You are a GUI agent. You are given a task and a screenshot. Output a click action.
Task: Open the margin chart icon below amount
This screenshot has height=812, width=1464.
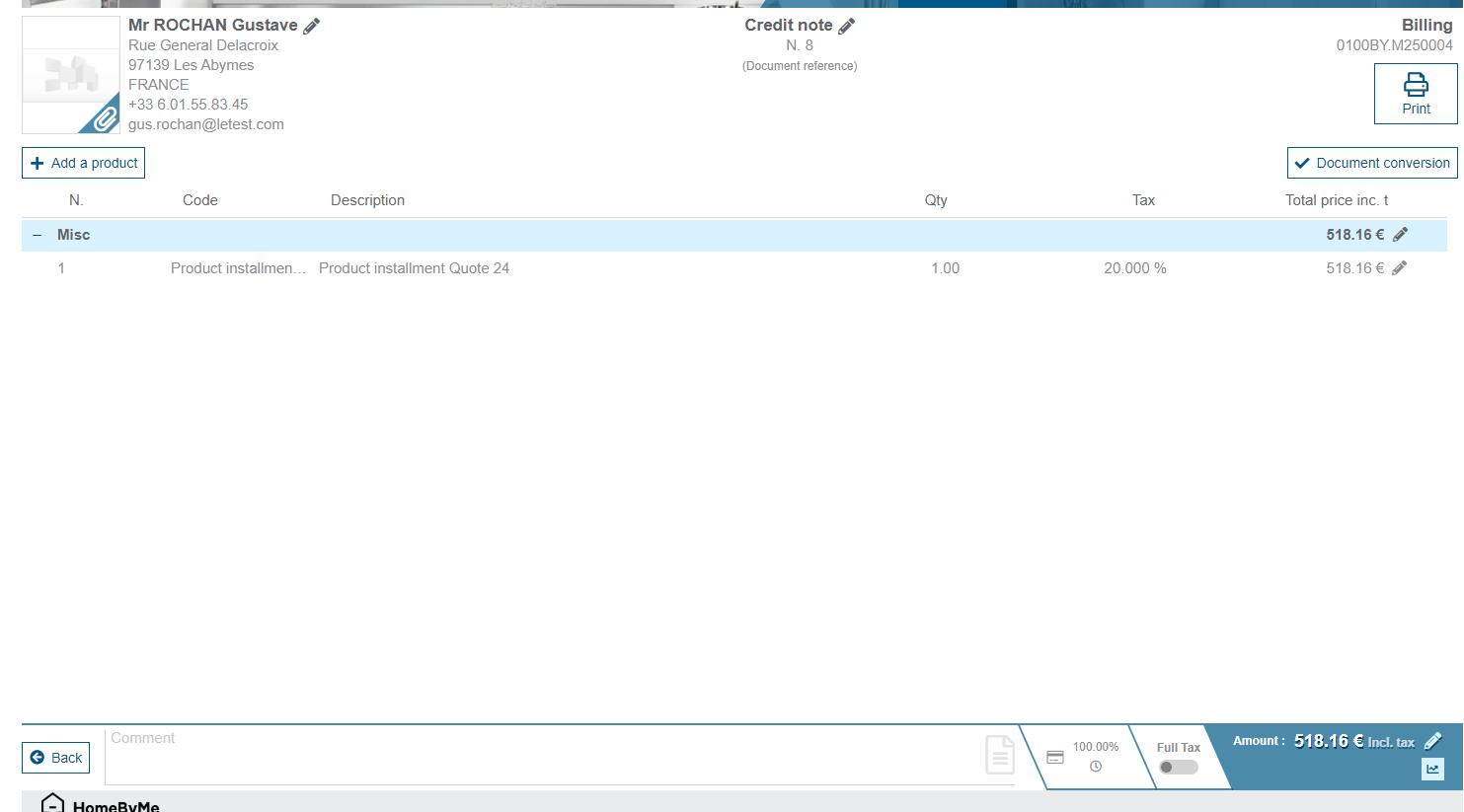point(1432,769)
